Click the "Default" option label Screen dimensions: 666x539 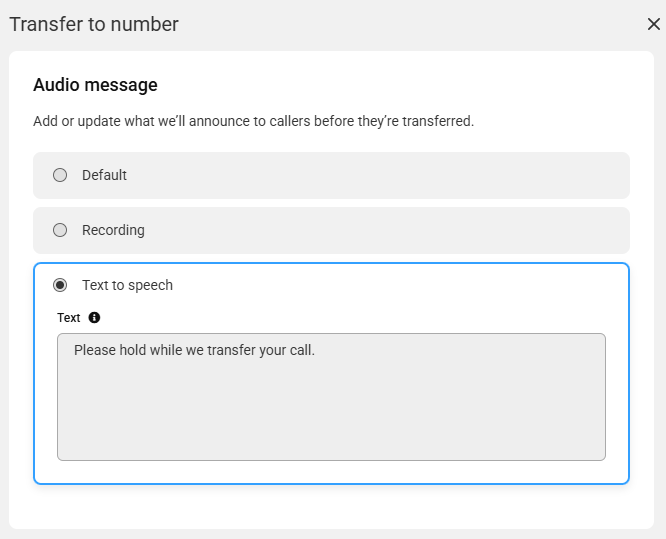[104, 175]
